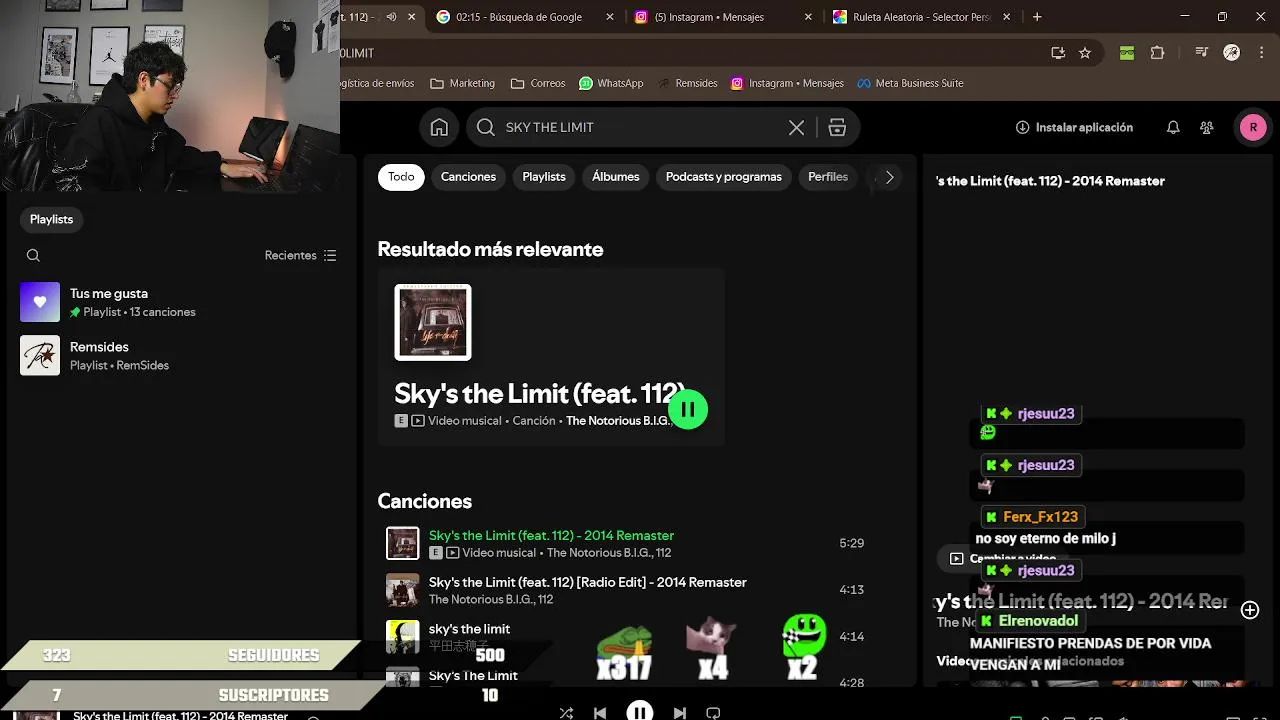
Task: Pause the top result with green button
Action: [688, 409]
